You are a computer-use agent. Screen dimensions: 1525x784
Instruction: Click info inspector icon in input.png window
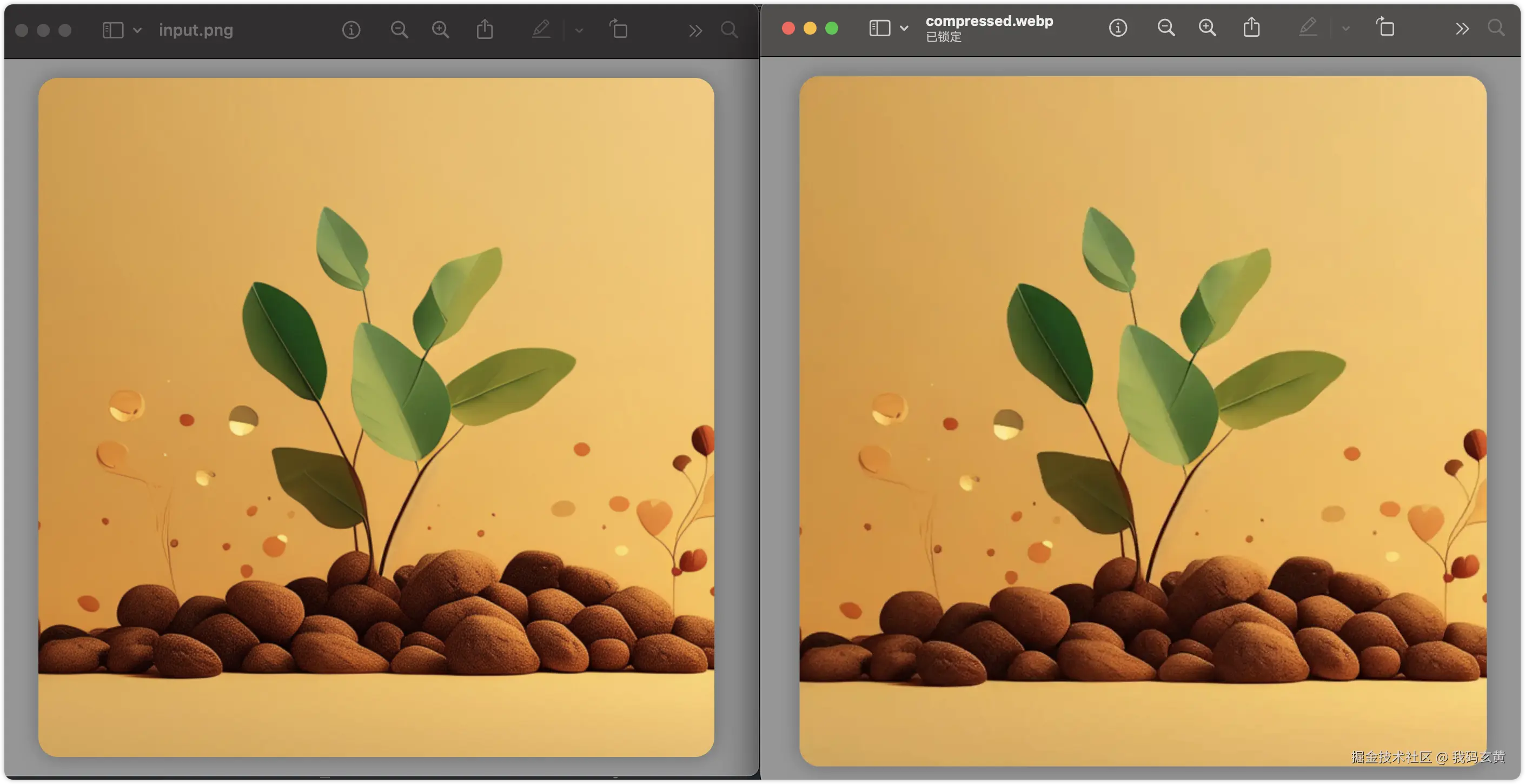pos(351,30)
